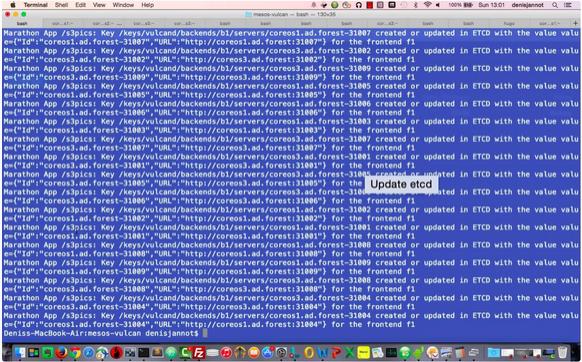This screenshot has width=582, height=362.
Task: Open the View menu
Action: (99, 5)
